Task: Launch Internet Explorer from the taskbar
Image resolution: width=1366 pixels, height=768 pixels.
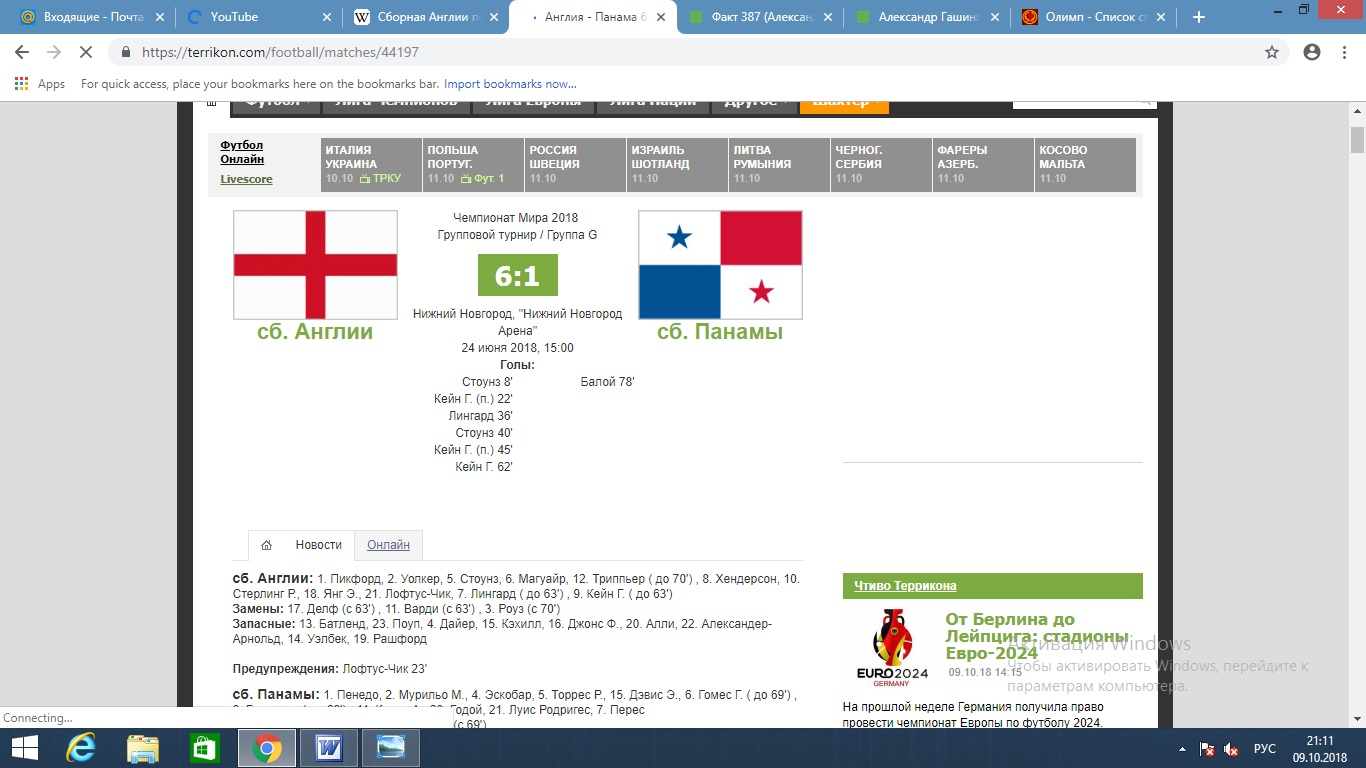Action: pos(81,748)
